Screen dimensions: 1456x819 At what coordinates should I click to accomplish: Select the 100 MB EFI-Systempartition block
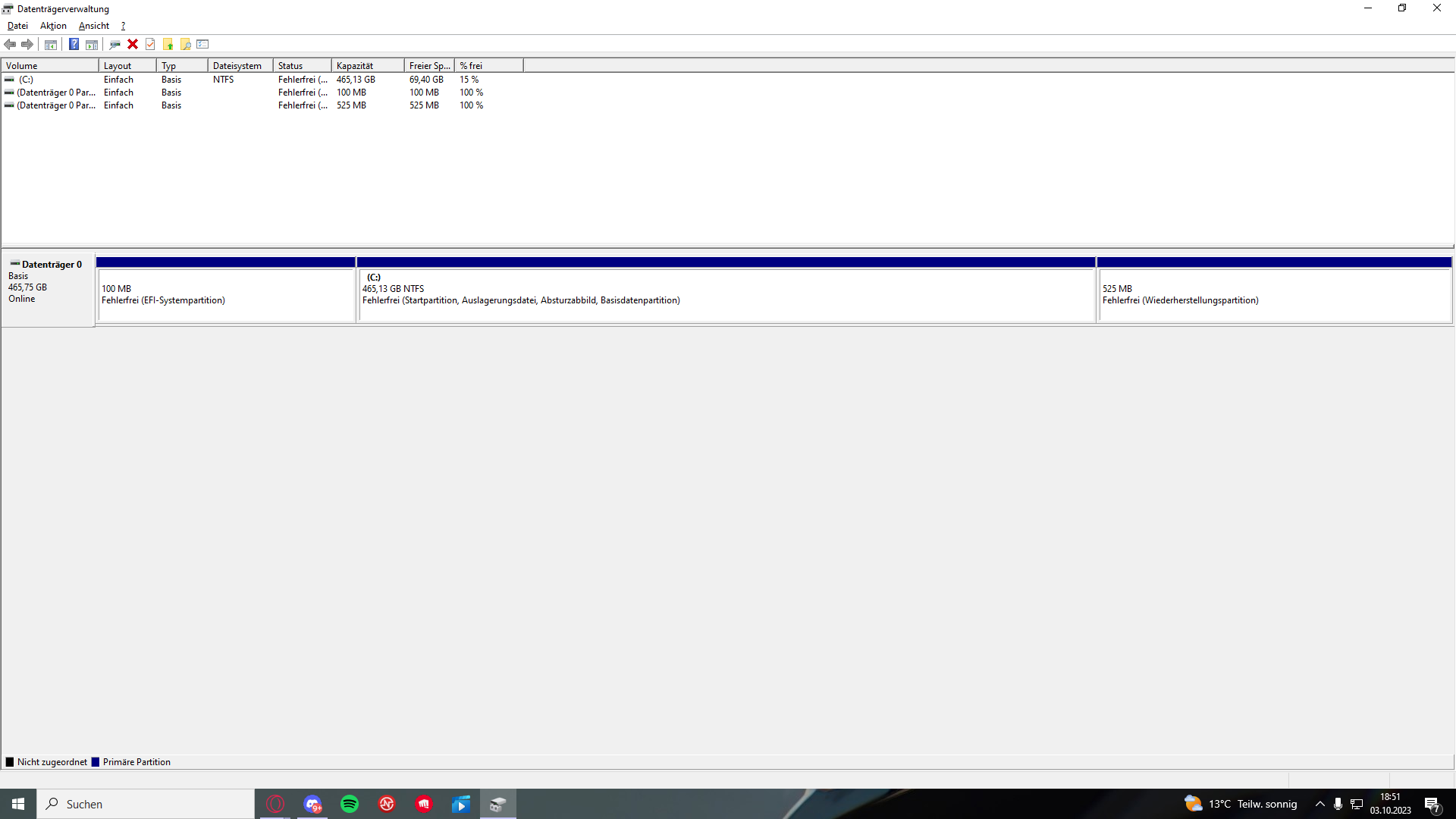(226, 295)
